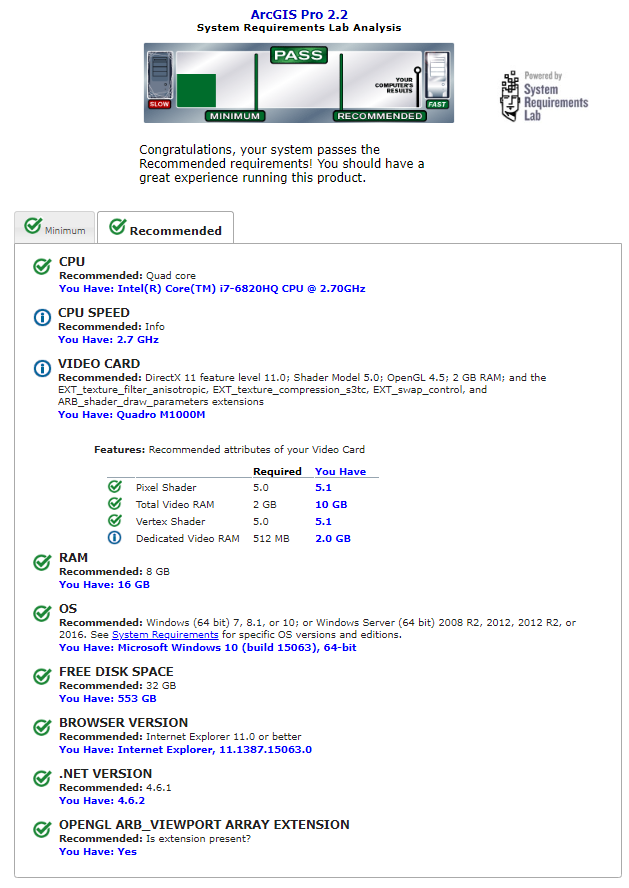Click the "System Requirements Lab Analysis" subtitle
629x888 pixels.
click(299, 28)
